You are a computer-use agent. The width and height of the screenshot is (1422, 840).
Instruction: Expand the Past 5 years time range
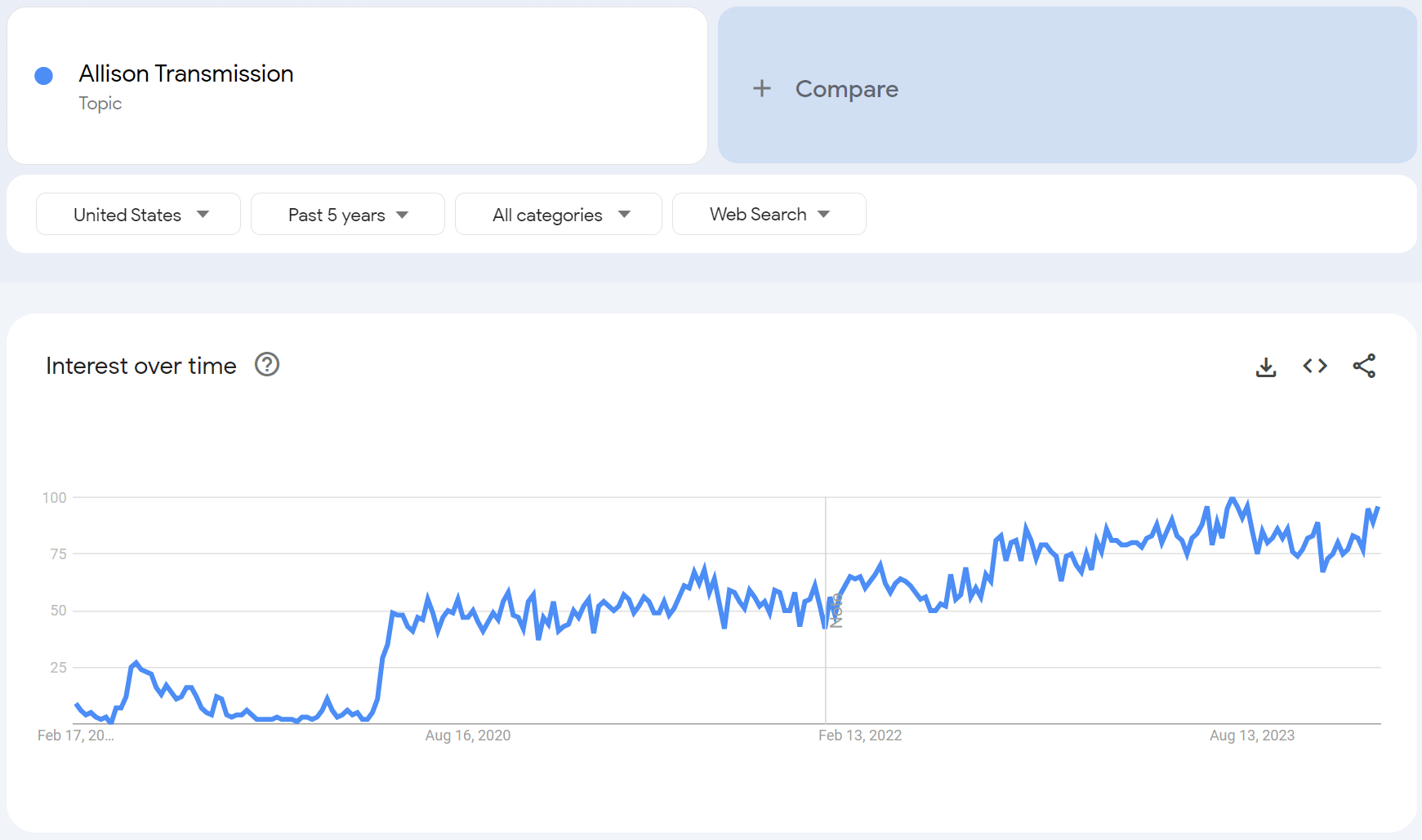pyautogui.click(x=347, y=214)
